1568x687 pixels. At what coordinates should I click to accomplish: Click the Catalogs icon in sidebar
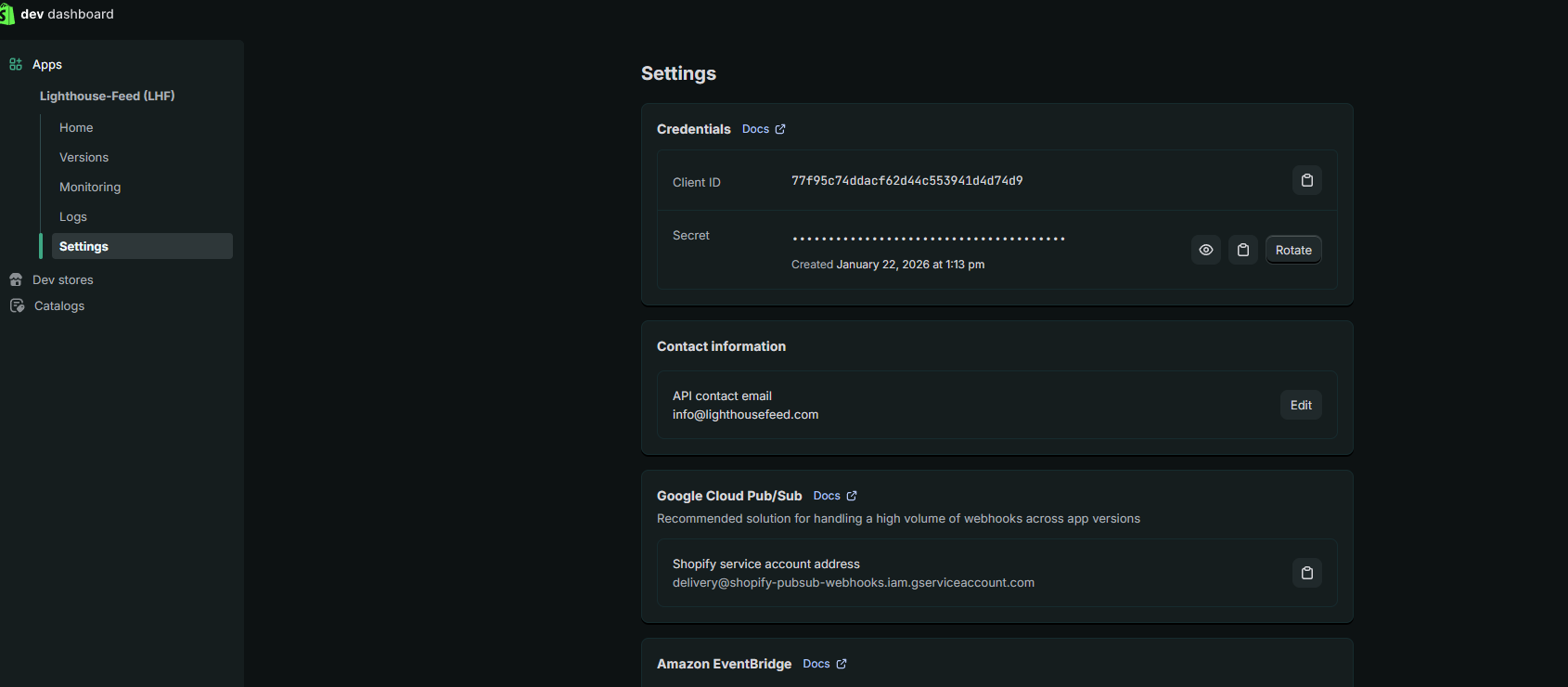coord(17,305)
